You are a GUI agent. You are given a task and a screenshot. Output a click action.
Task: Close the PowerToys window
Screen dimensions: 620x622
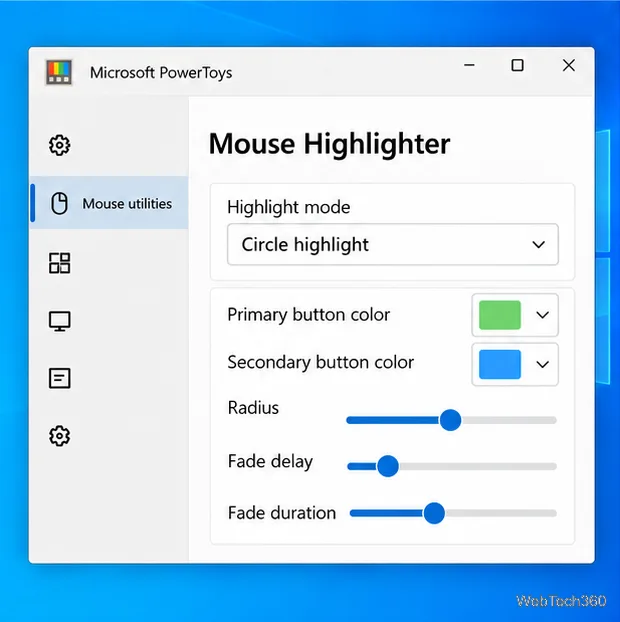coord(569,65)
